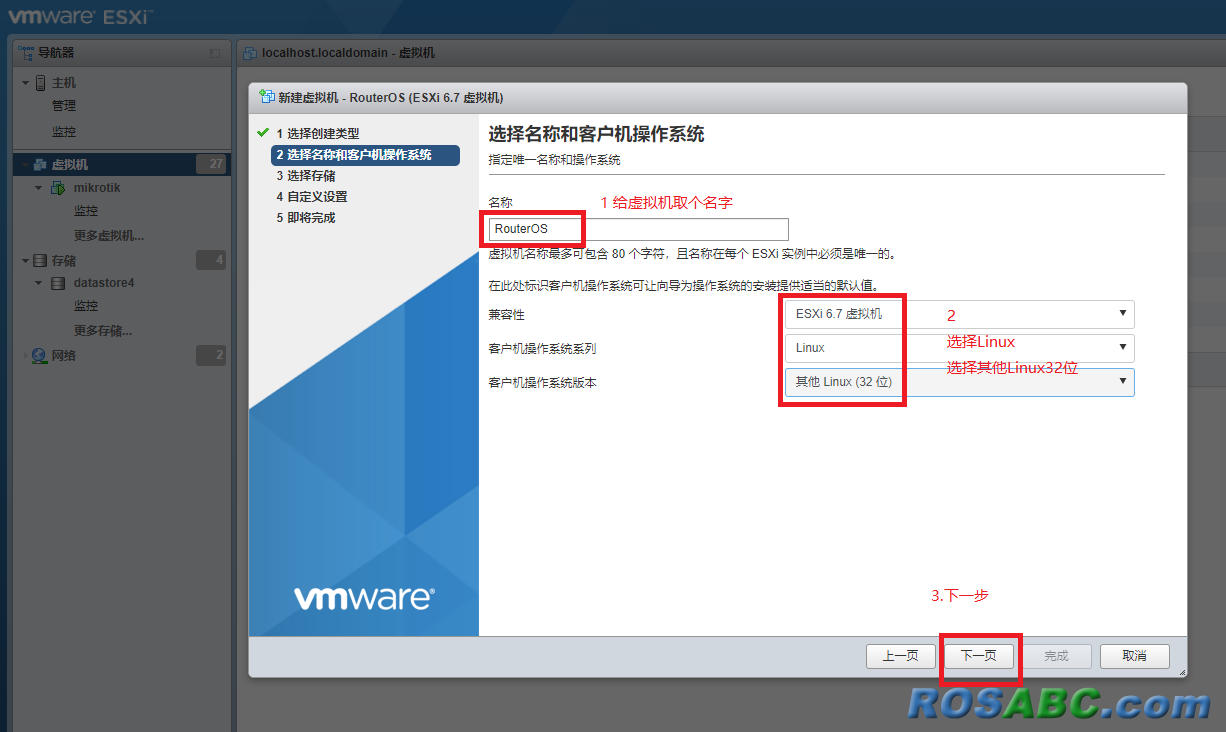Click the icon beside localhost.localdomain title

tap(250, 52)
